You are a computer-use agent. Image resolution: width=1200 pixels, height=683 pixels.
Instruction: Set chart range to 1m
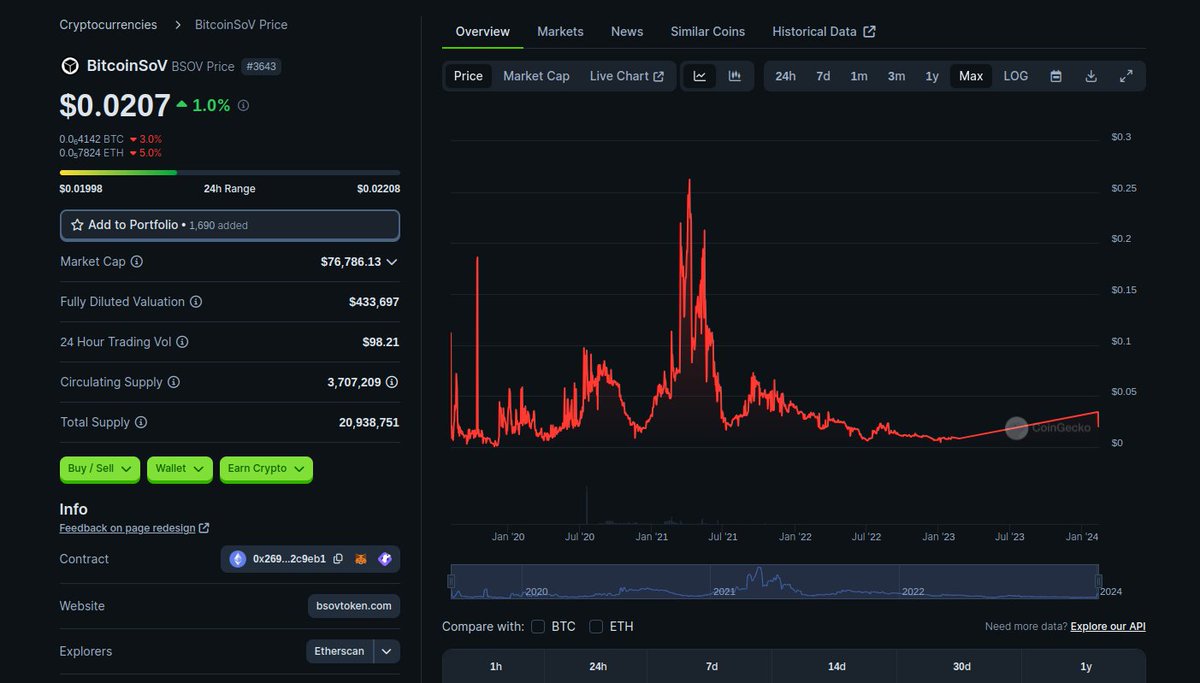(x=859, y=76)
